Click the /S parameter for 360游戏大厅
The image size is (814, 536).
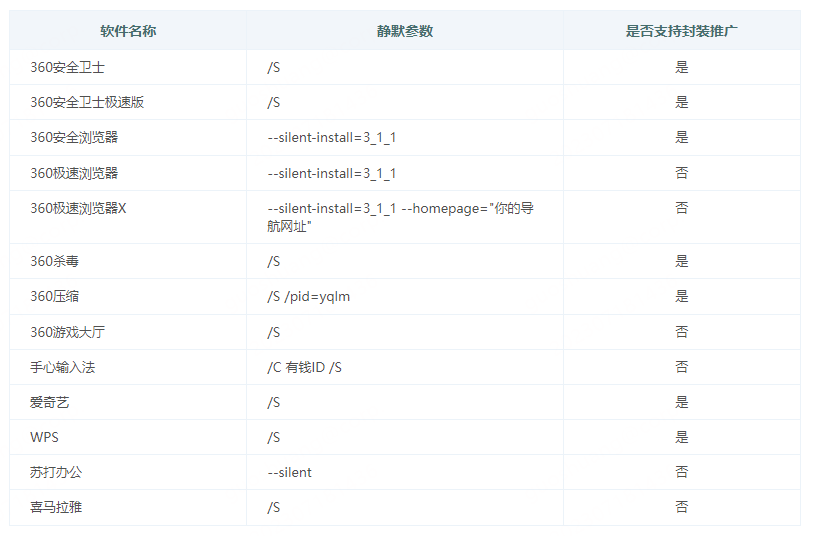coord(274,332)
